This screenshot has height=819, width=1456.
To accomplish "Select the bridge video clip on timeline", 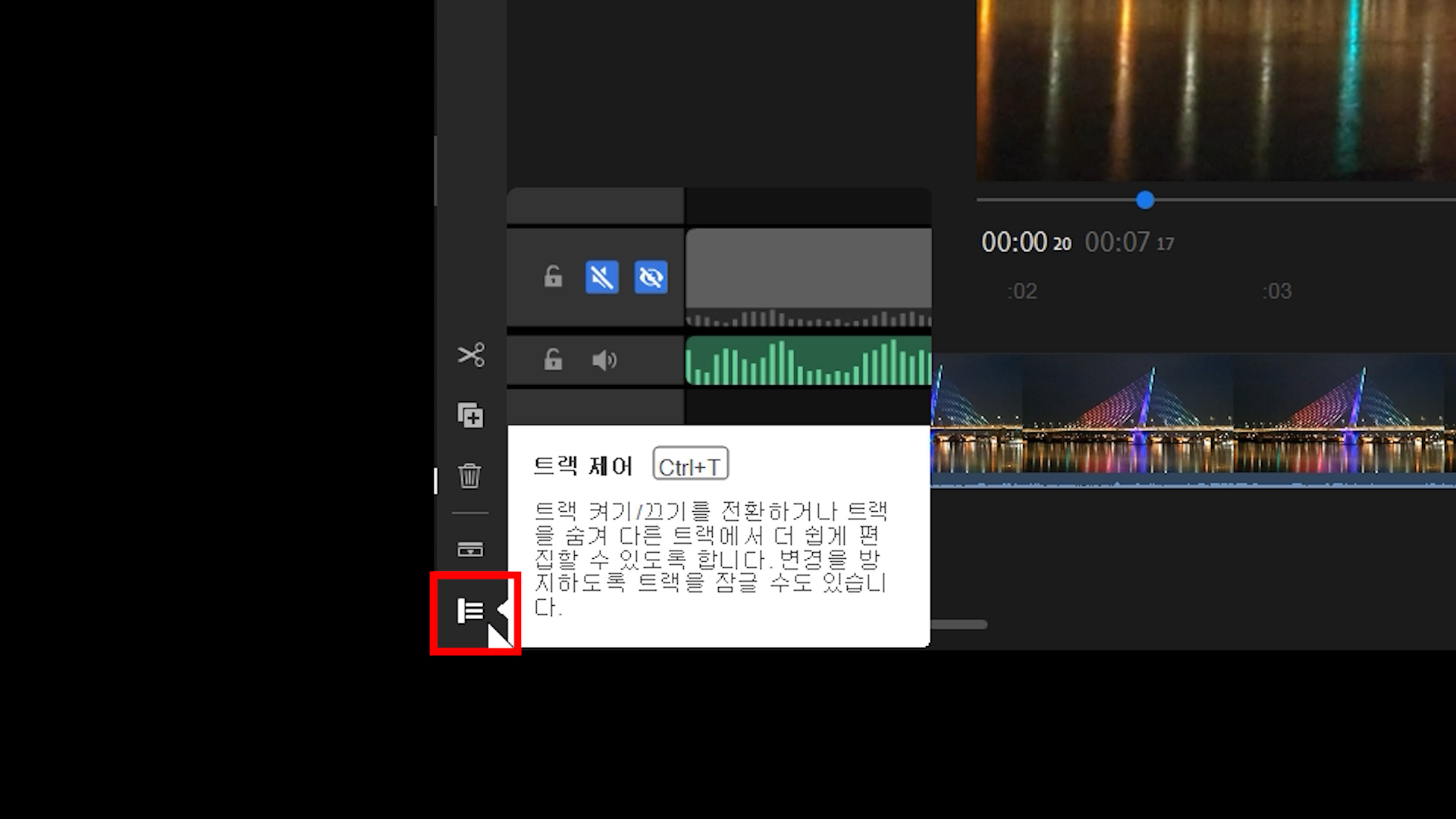I will [1191, 417].
